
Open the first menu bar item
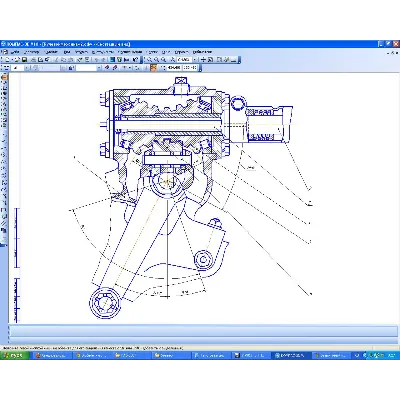pyautogui.click(x=14, y=52)
